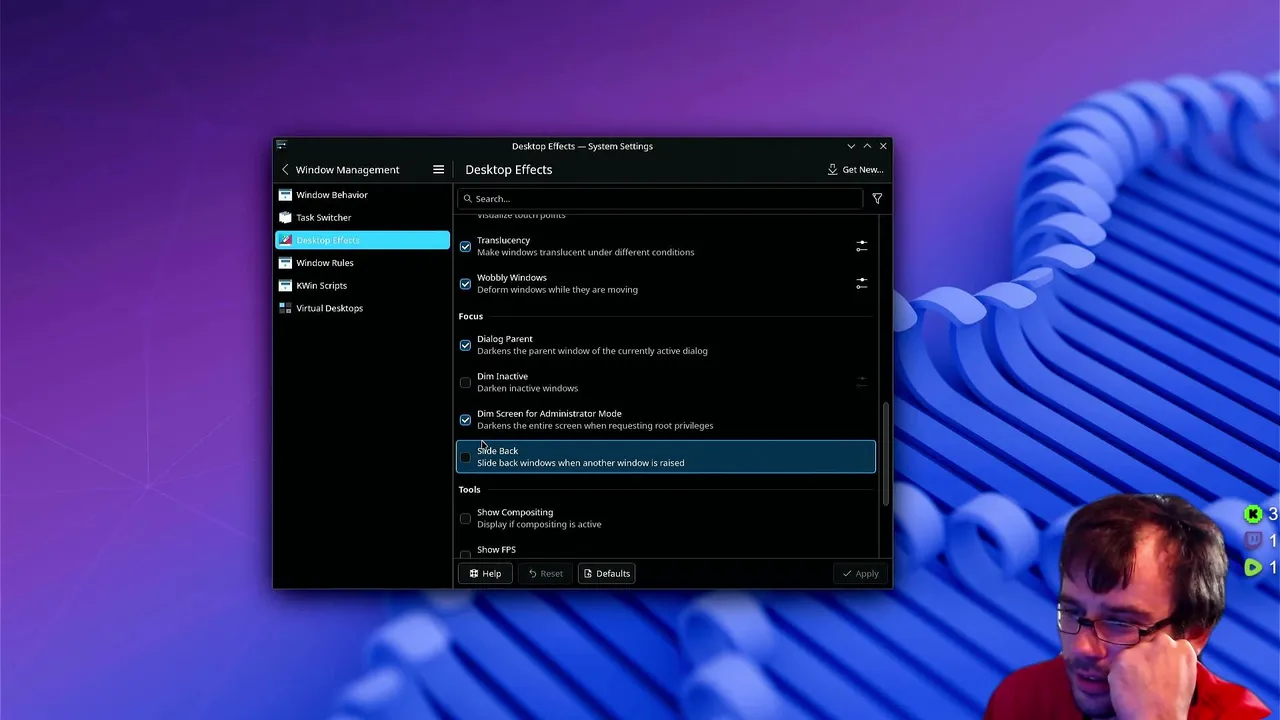Open the sidebar hamburger menu
This screenshot has height=720, width=1280.
point(438,170)
